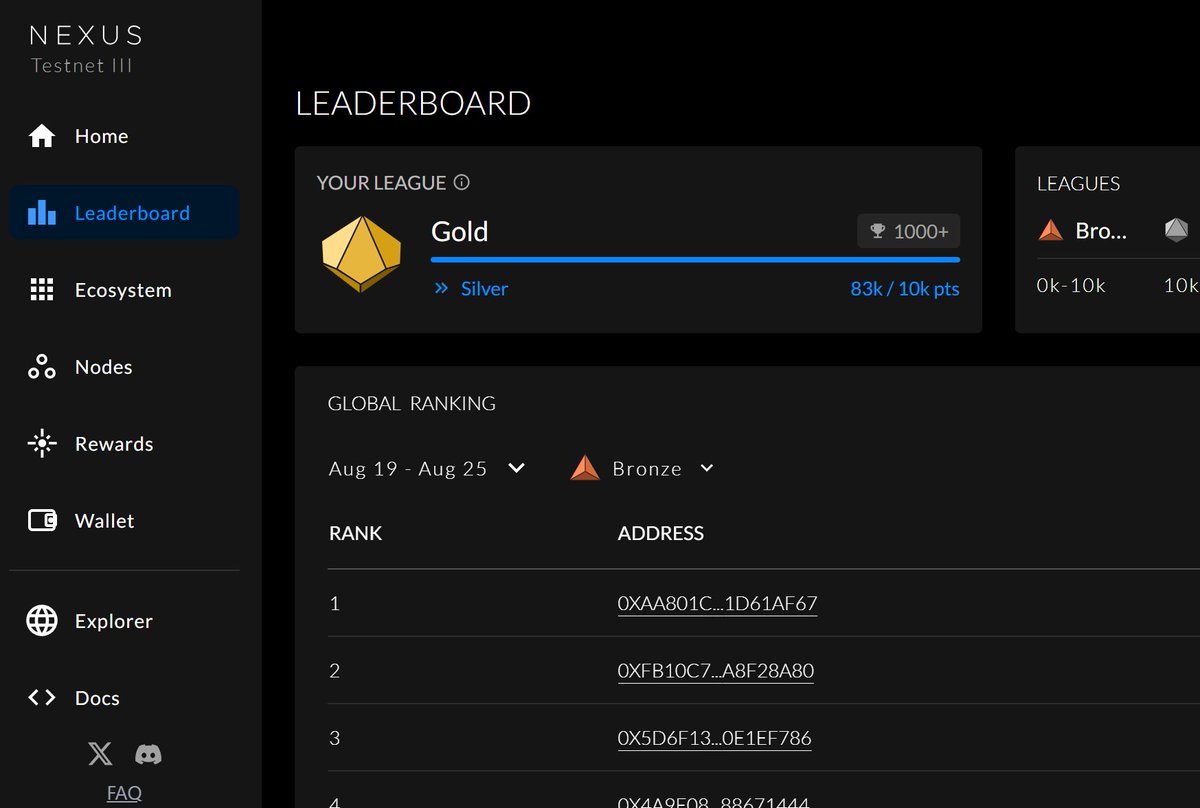The image size is (1200, 808).
Task: Open the Nodes menu item
Action: pos(124,367)
